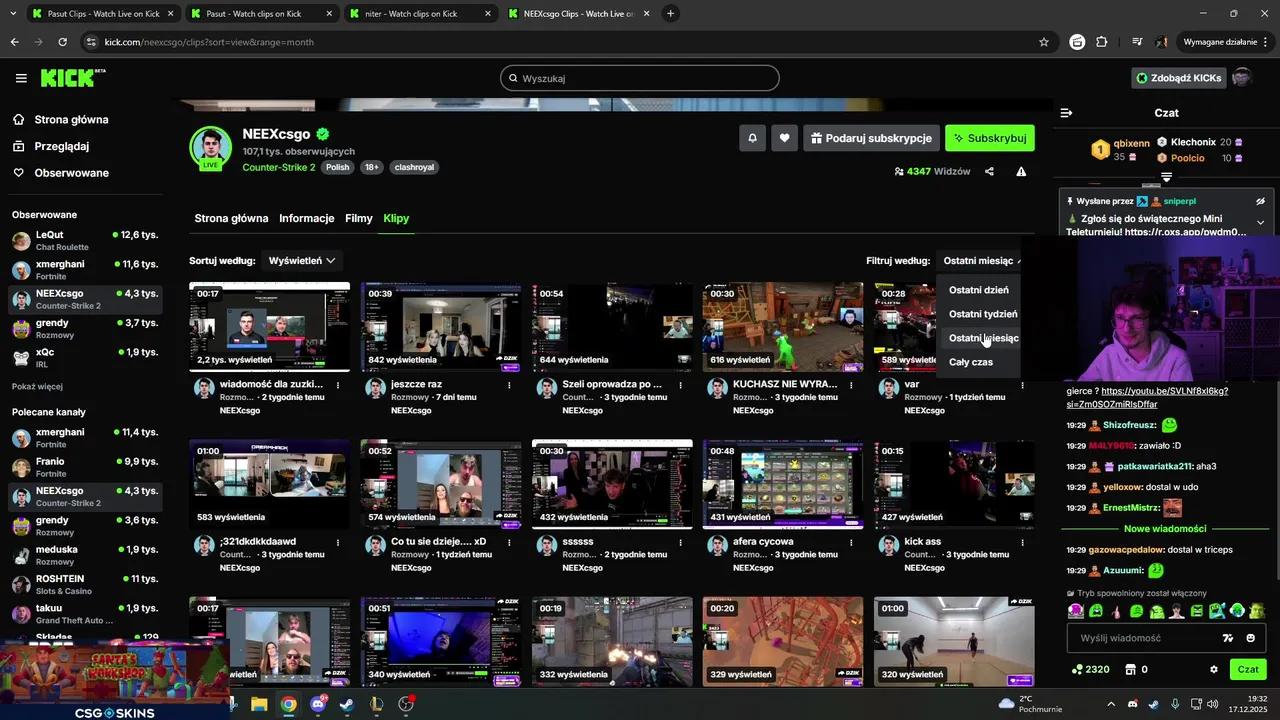Open ROSHTEIN in recommended channels
This screenshot has height=720, width=1280.
coord(84,584)
